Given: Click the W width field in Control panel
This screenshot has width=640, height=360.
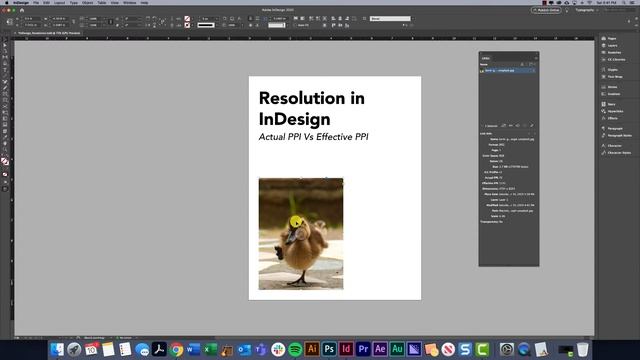Looking at the screenshot, I should [59, 18].
